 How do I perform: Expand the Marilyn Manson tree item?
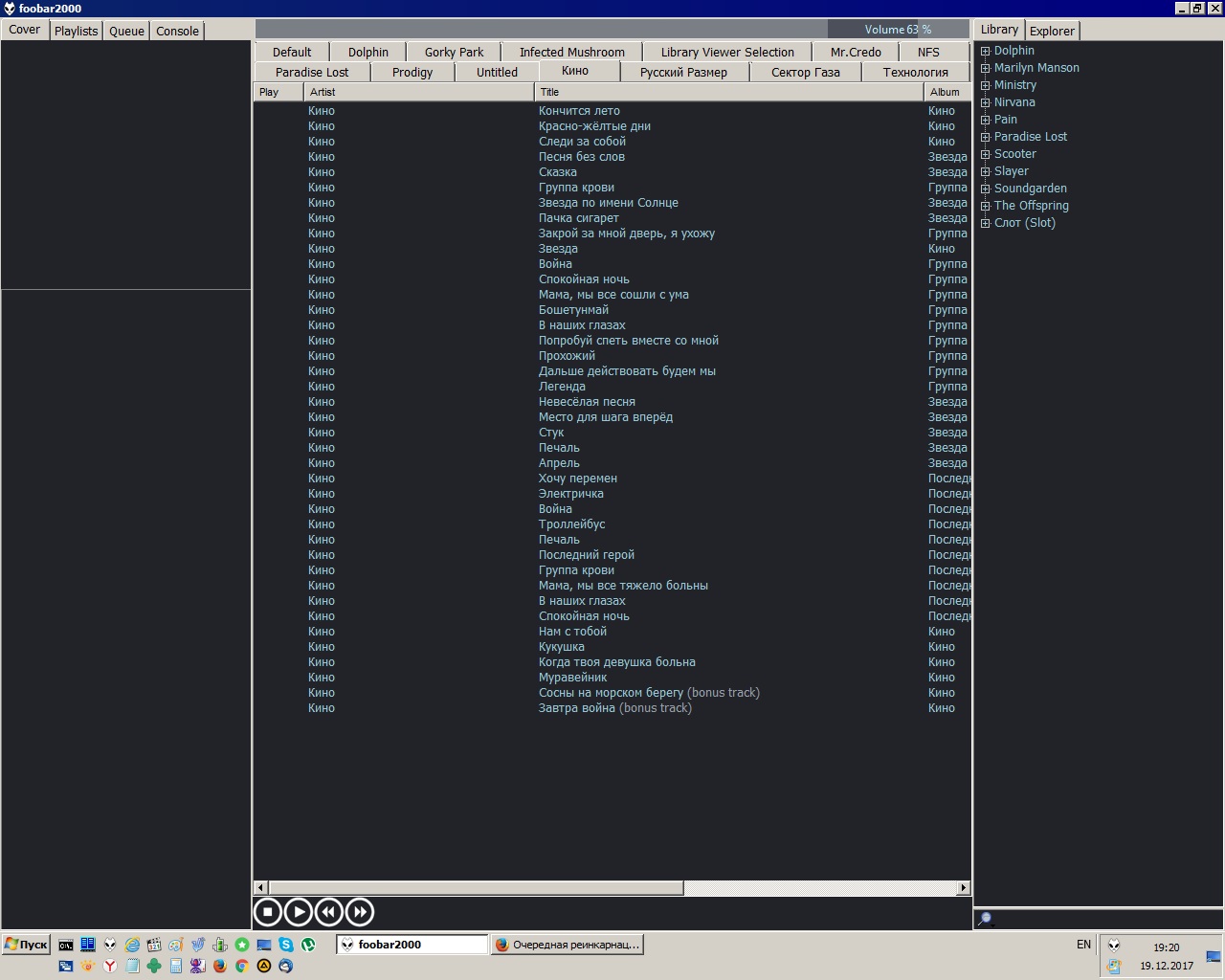(985, 68)
